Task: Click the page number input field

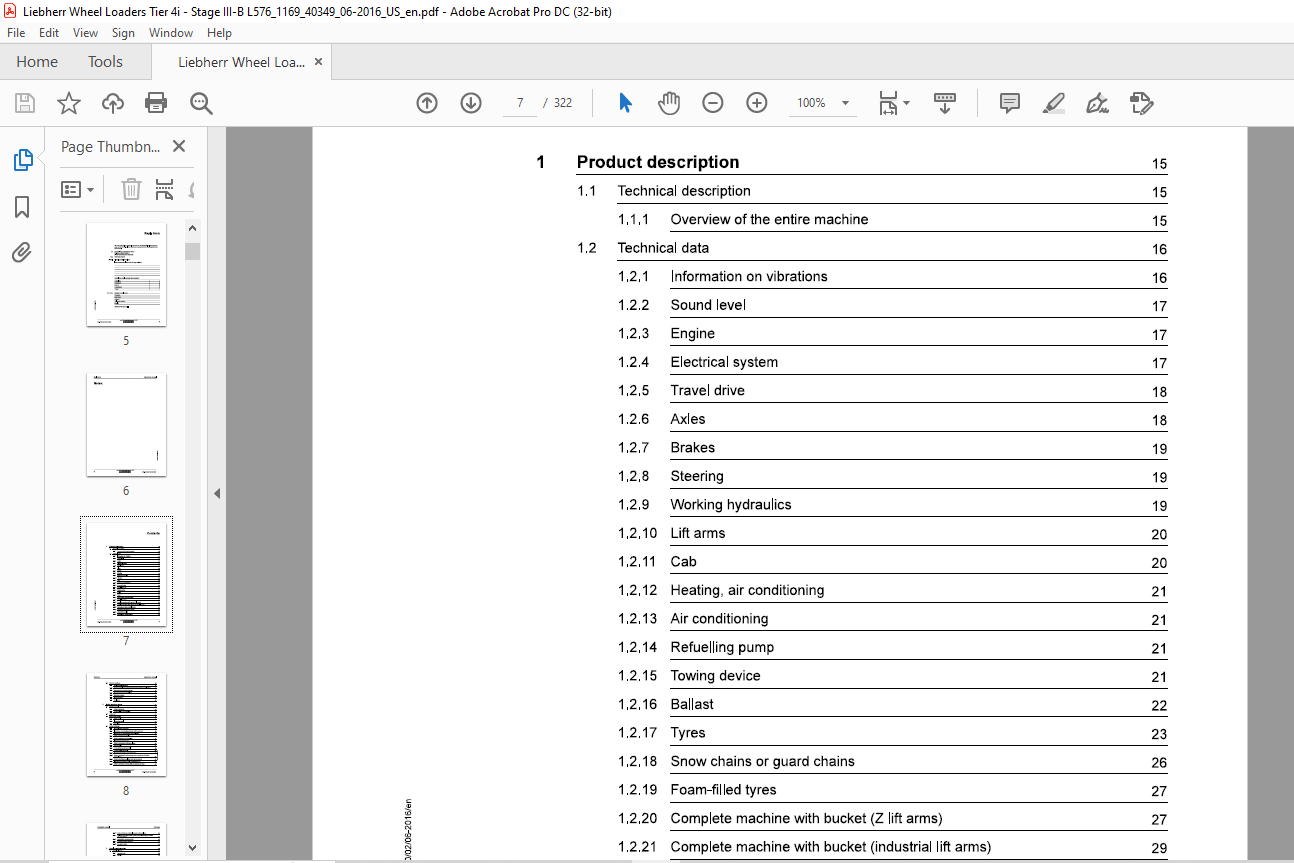Action: tap(520, 103)
